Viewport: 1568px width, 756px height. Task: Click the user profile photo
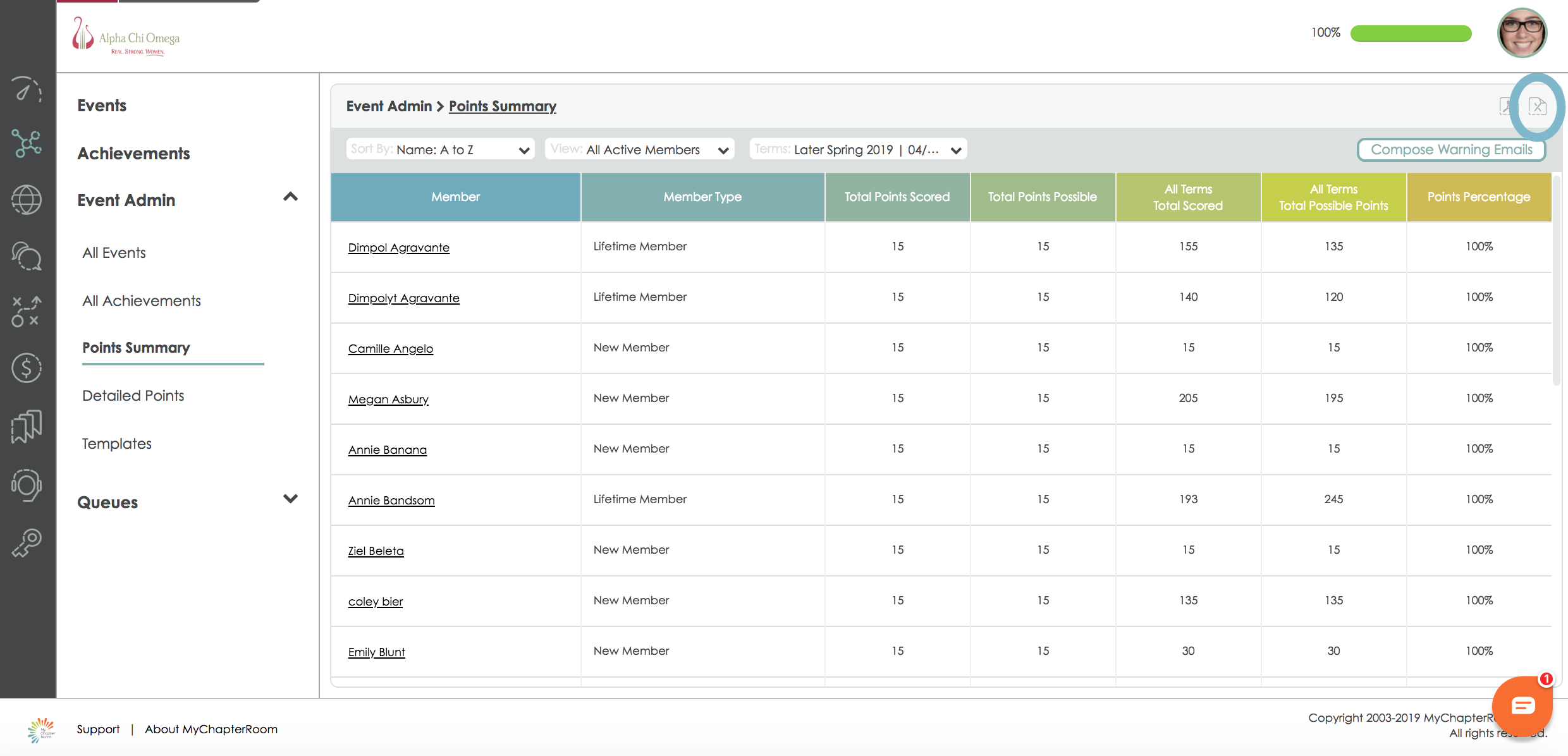click(x=1521, y=34)
